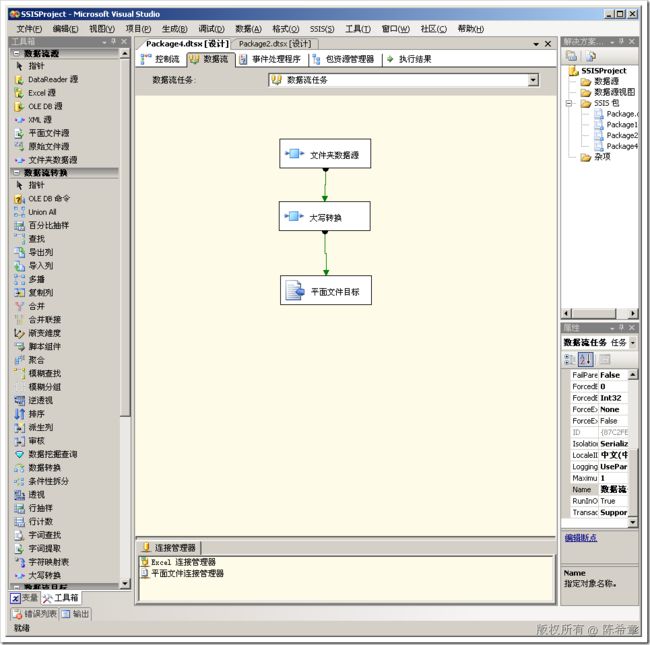This screenshot has height=645, width=650.
Task: Sort properties alphabetically button
Action: click(585, 359)
